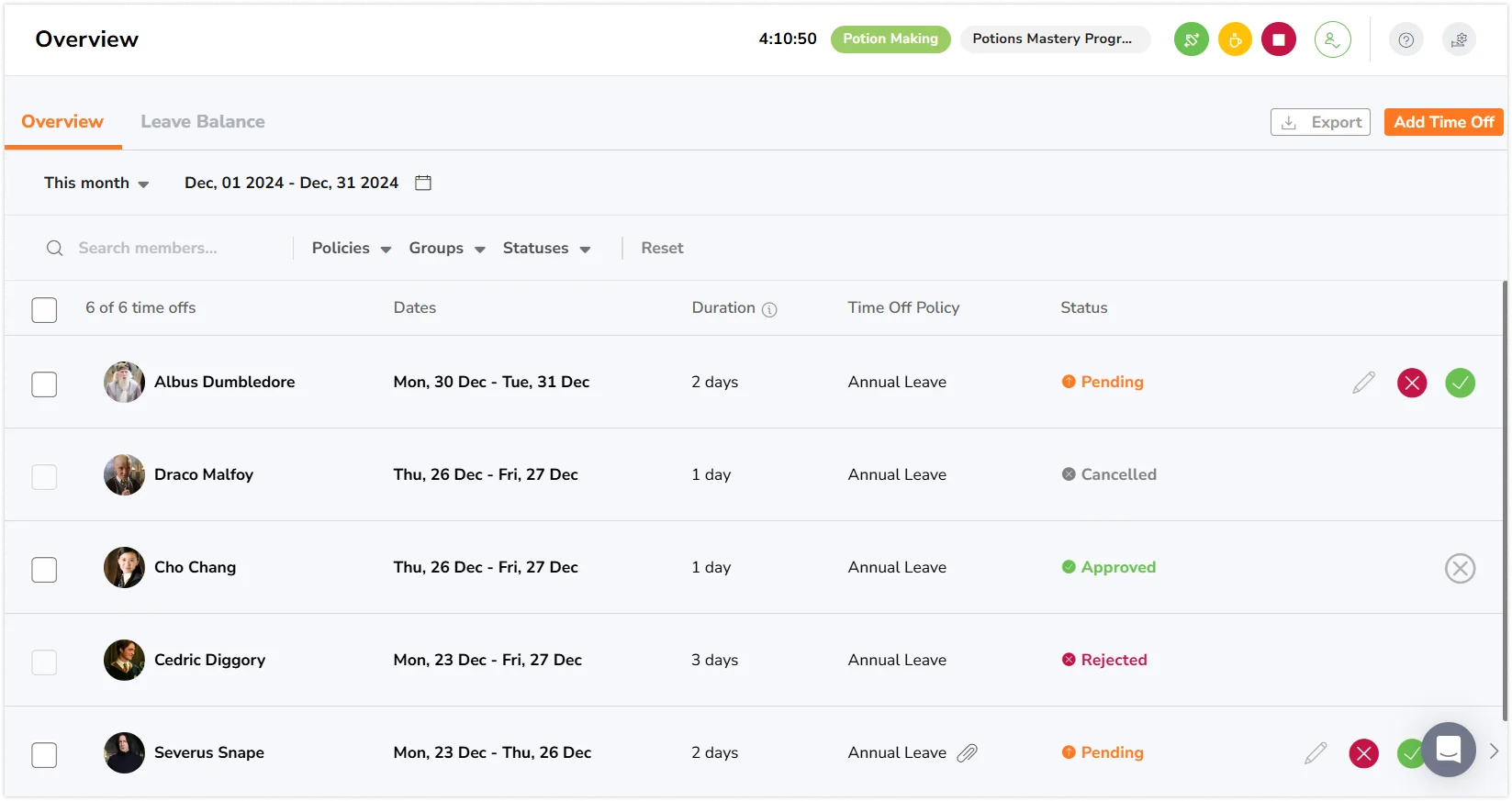
Task: Click the Potions Mastery Progr... project tag
Action: click(1055, 39)
